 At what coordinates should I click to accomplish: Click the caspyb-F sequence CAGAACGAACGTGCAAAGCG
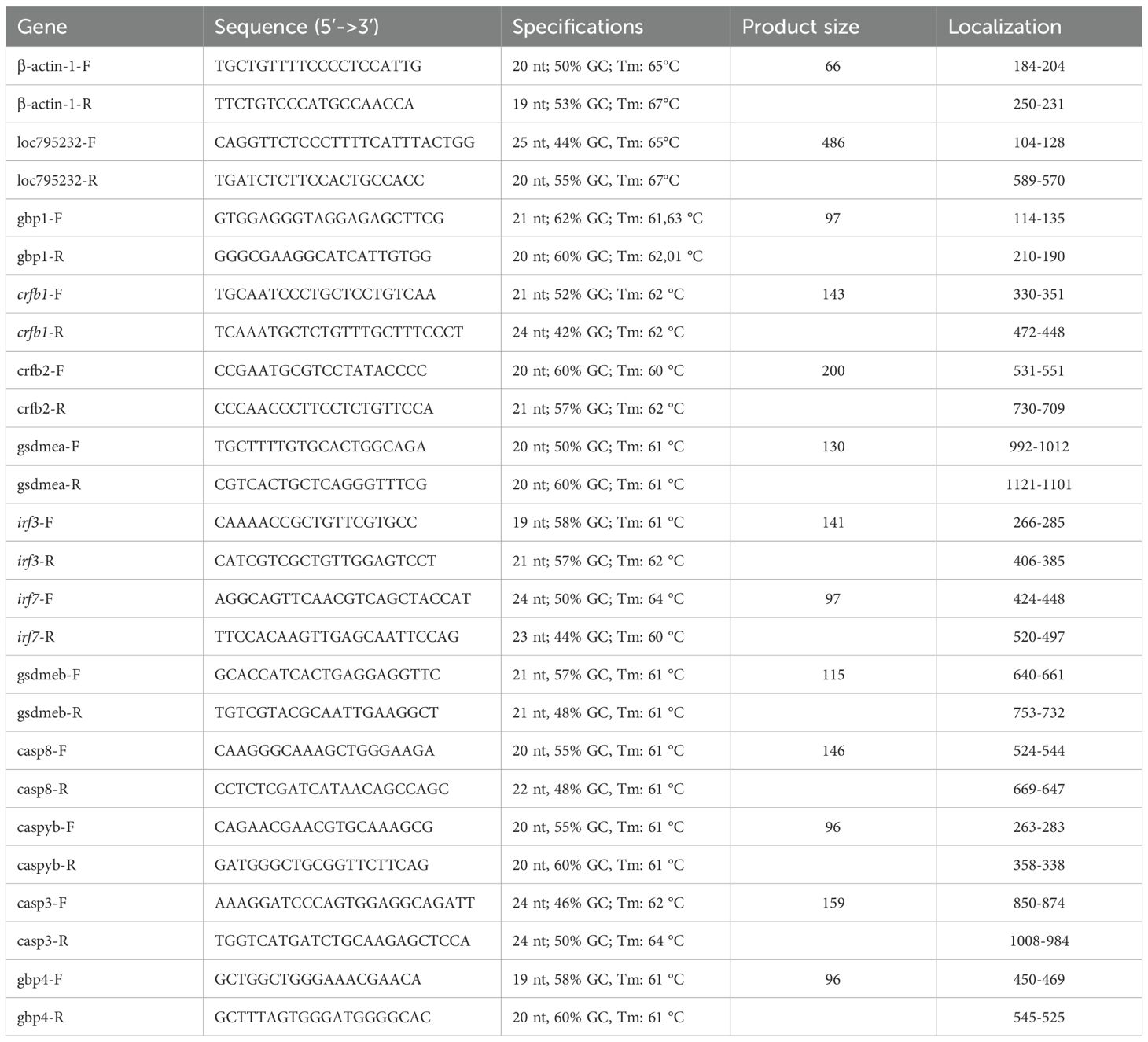click(x=324, y=827)
